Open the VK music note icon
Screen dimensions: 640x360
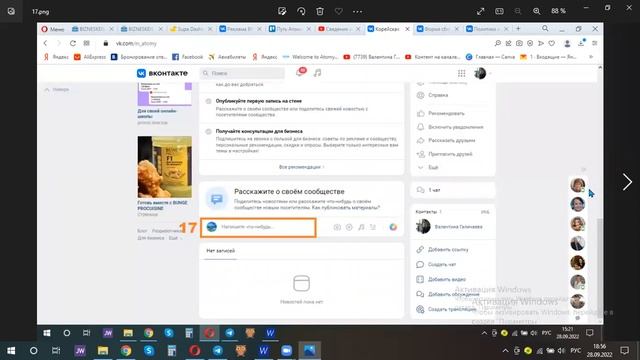pyautogui.click(x=317, y=73)
